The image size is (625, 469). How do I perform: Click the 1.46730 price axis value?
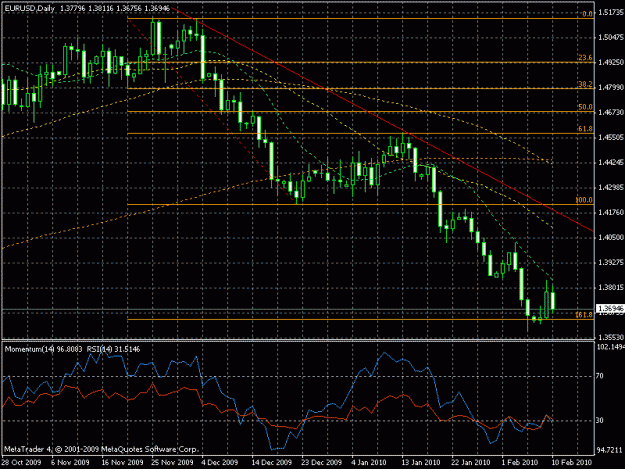[611, 113]
